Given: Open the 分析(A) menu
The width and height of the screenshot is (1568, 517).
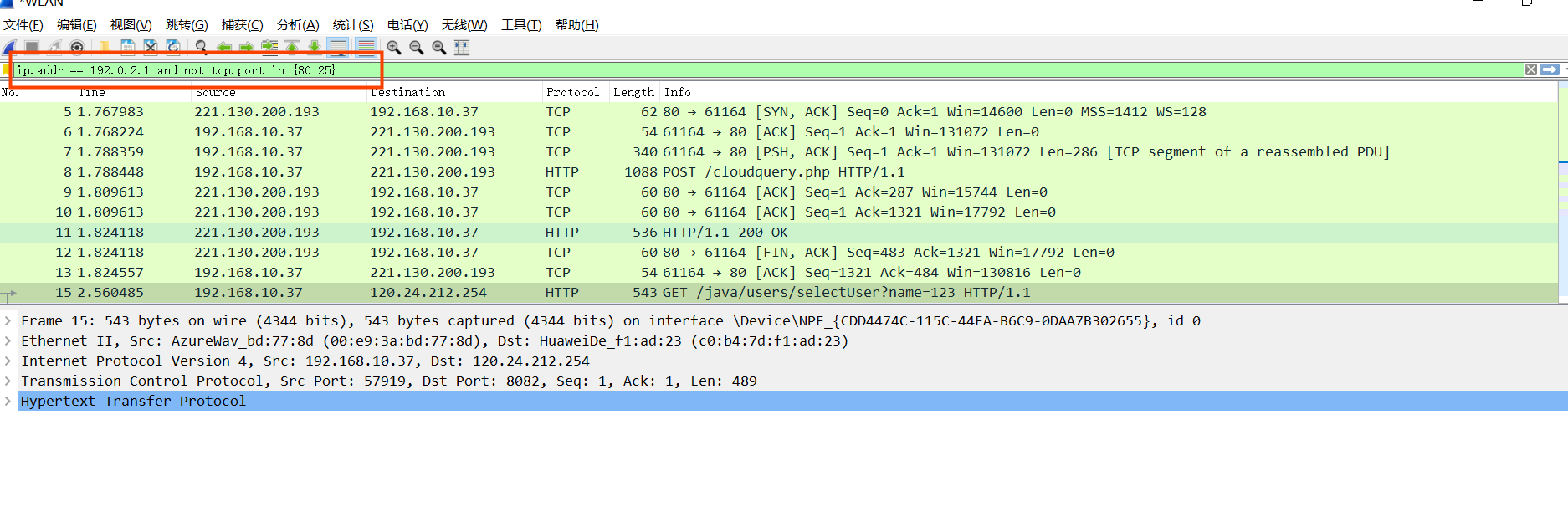Looking at the screenshot, I should click(298, 25).
